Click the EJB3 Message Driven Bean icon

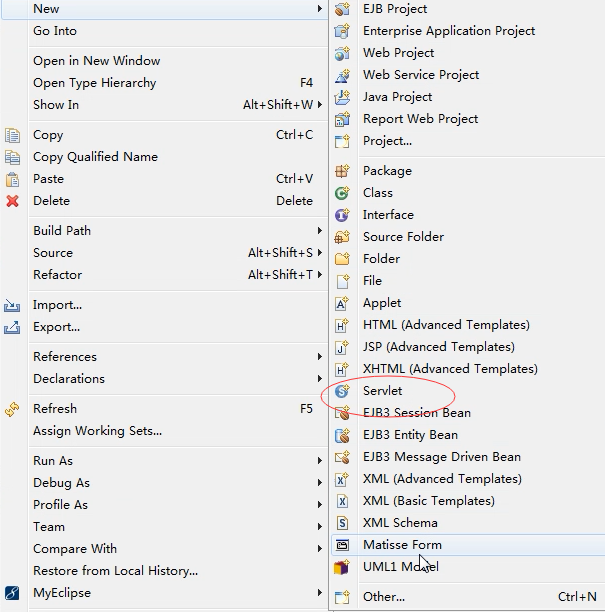342,457
